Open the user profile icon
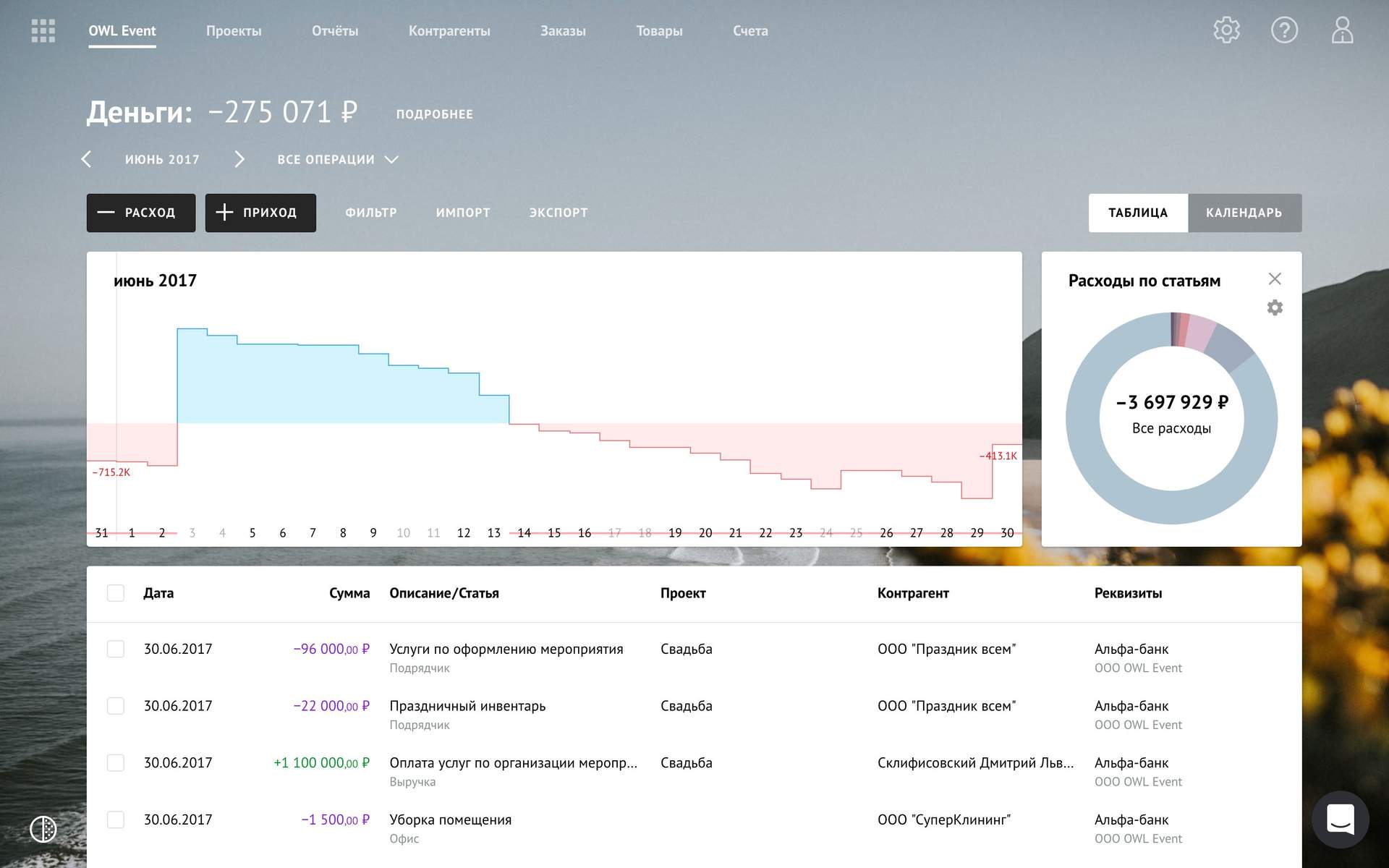 tap(1342, 30)
